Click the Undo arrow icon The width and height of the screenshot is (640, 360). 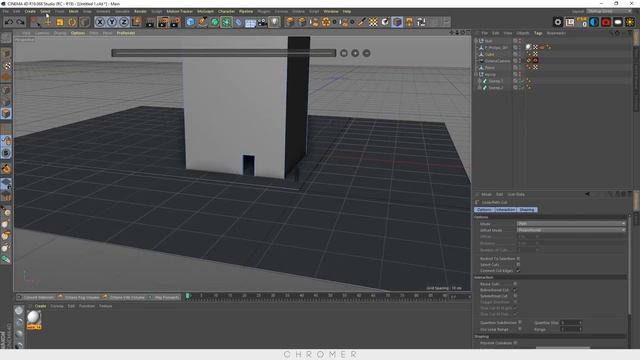[x=9, y=22]
